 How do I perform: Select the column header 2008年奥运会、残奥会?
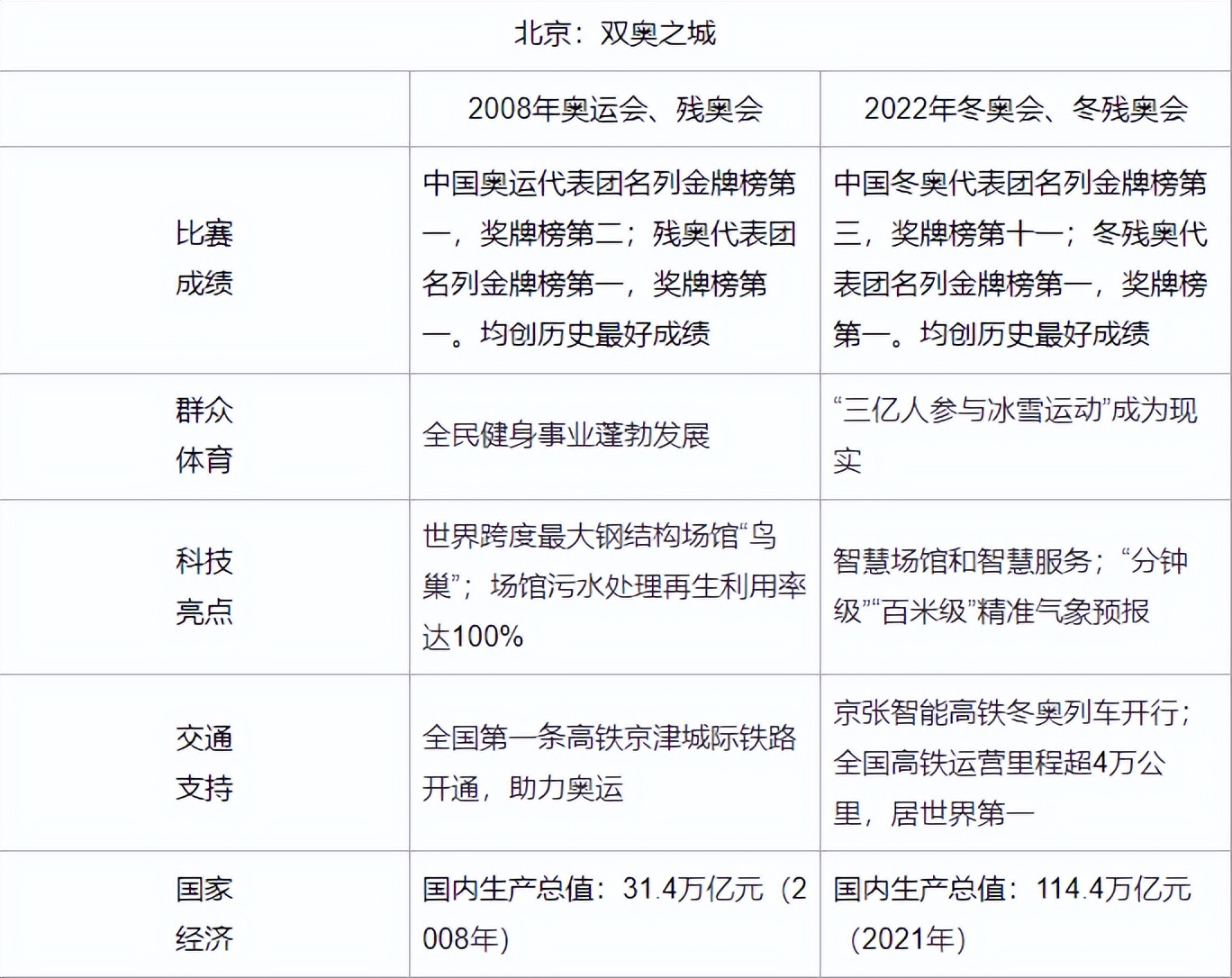(x=615, y=109)
